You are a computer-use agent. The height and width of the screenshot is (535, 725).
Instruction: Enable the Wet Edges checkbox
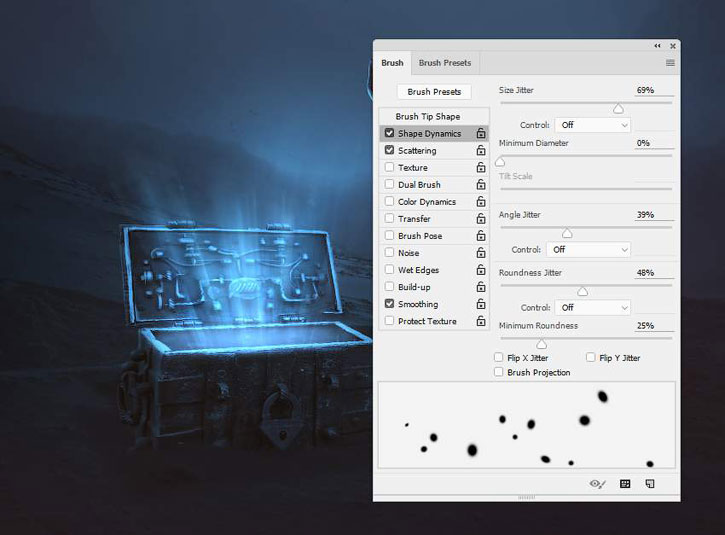[x=389, y=270]
